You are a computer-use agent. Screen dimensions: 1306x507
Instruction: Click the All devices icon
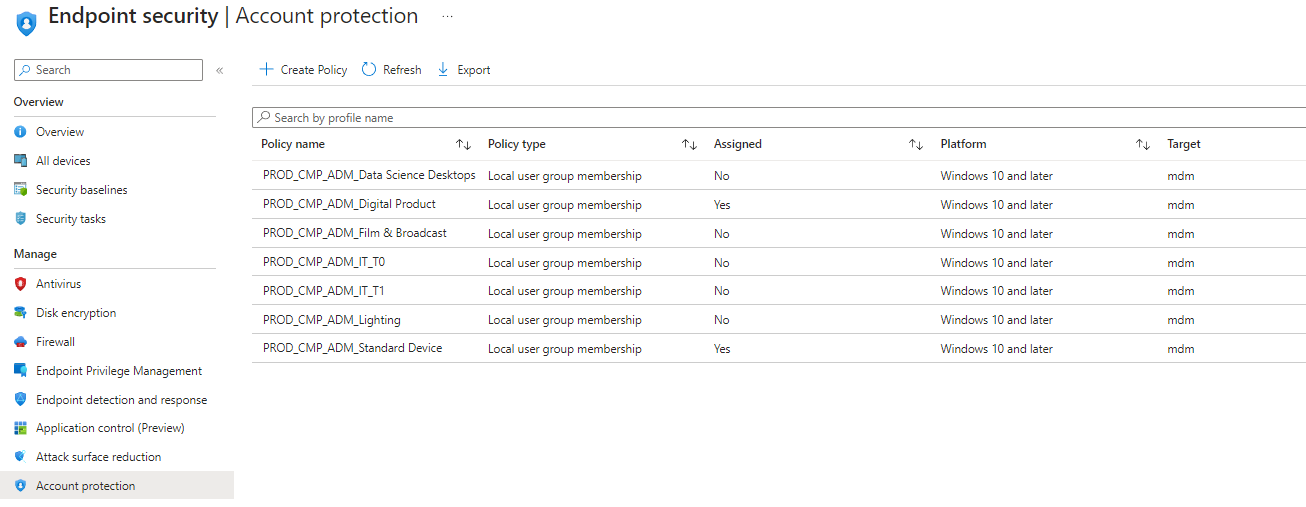pos(20,161)
